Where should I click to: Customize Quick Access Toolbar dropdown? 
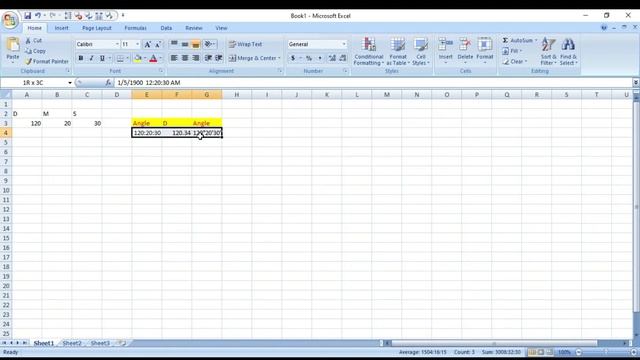tap(123, 16)
